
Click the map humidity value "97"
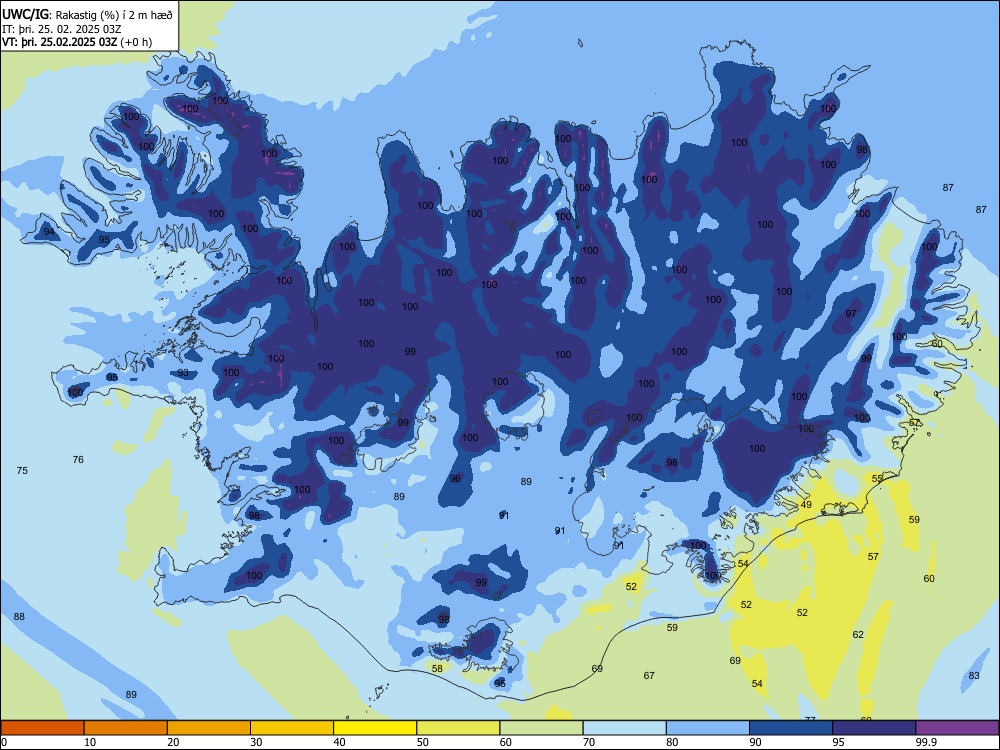851,313
